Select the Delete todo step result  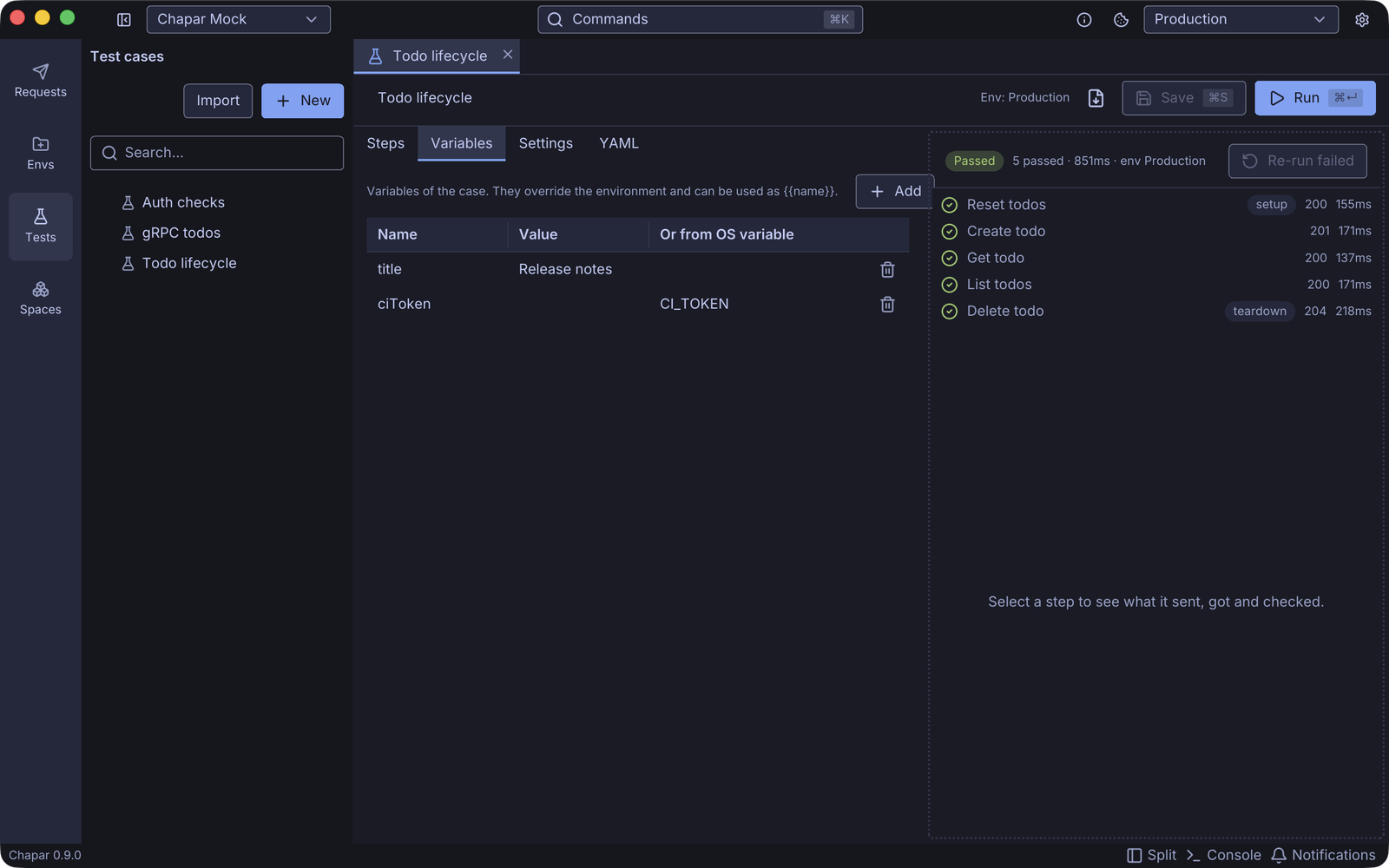point(1156,311)
